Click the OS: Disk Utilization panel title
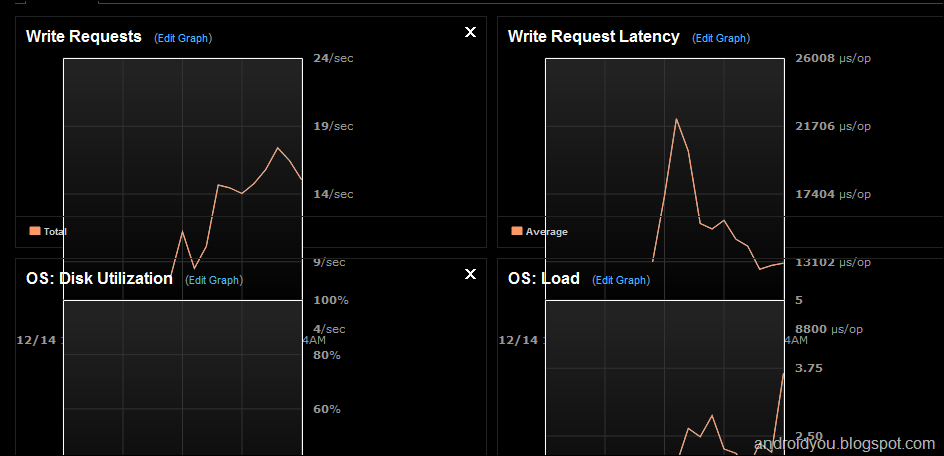This screenshot has width=944, height=456. tap(99, 278)
